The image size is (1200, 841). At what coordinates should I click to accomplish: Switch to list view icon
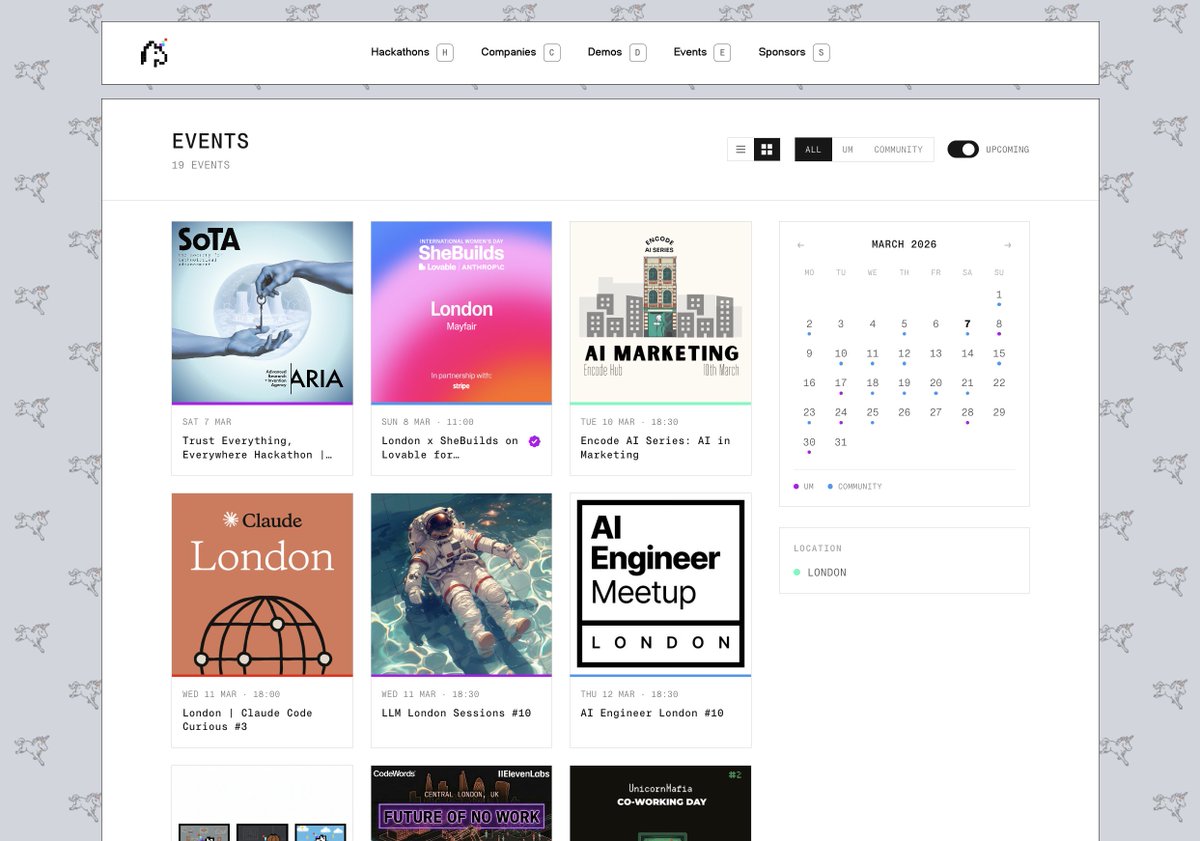pyautogui.click(x=741, y=149)
